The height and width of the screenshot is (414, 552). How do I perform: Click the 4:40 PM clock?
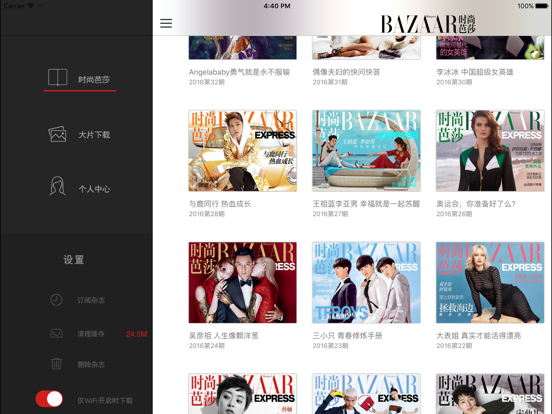(x=277, y=6)
